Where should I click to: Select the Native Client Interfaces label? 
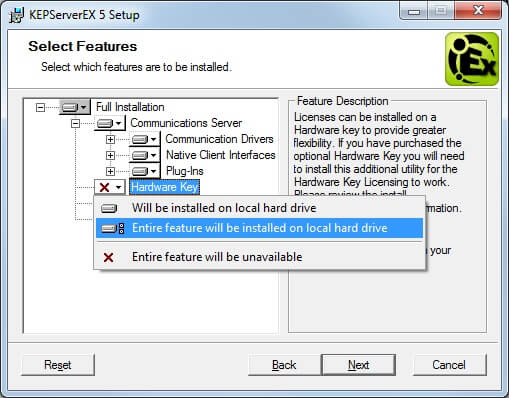click(x=221, y=155)
